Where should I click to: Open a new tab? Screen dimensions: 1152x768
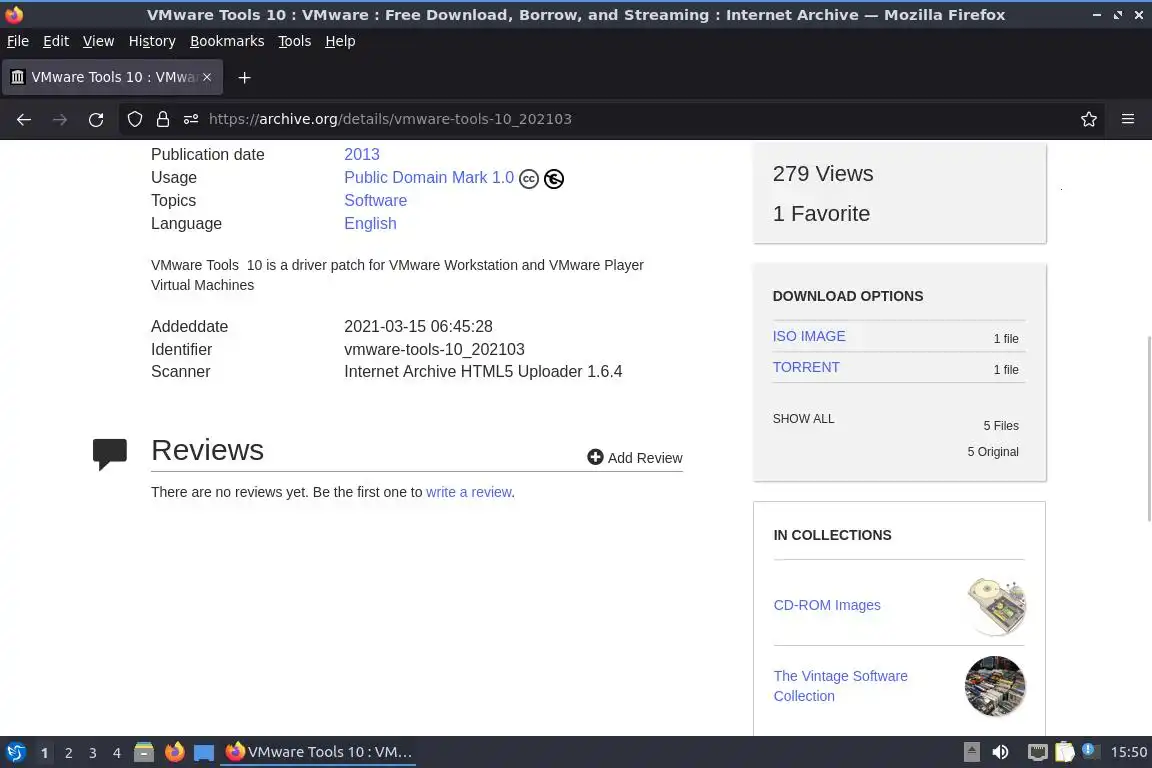click(x=245, y=77)
